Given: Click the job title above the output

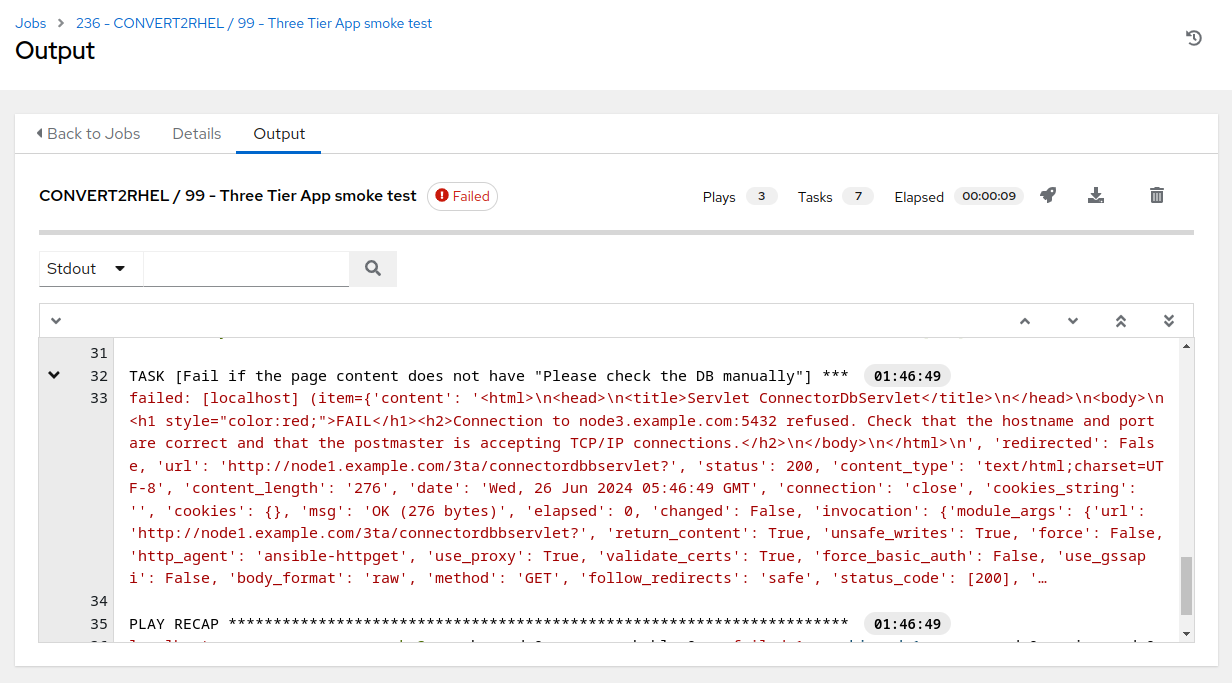Looking at the screenshot, I should click(x=228, y=196).
